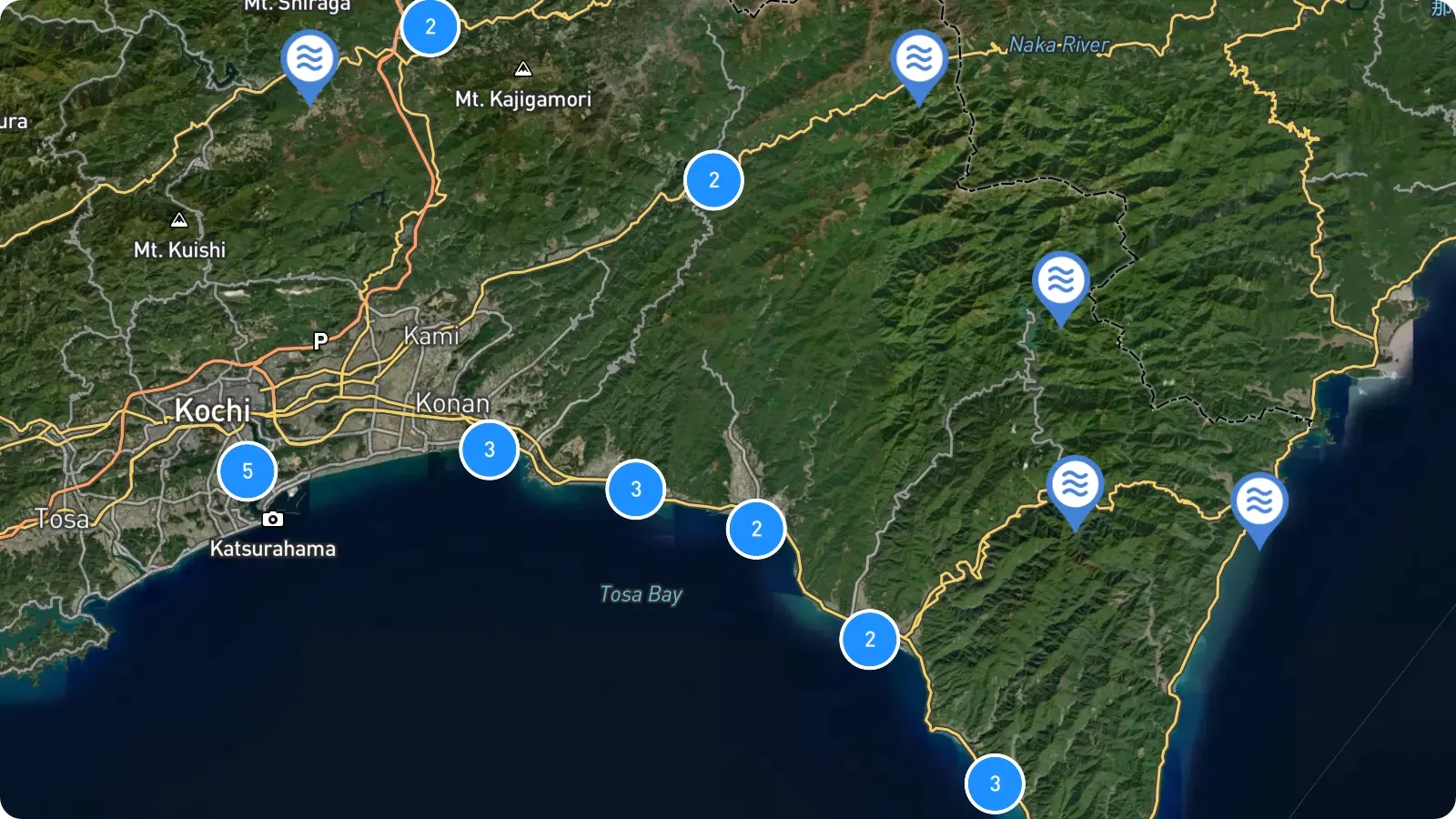This screenshot has width=1456, height=819.
Task: Click the Kami town label
Action: 431,336
